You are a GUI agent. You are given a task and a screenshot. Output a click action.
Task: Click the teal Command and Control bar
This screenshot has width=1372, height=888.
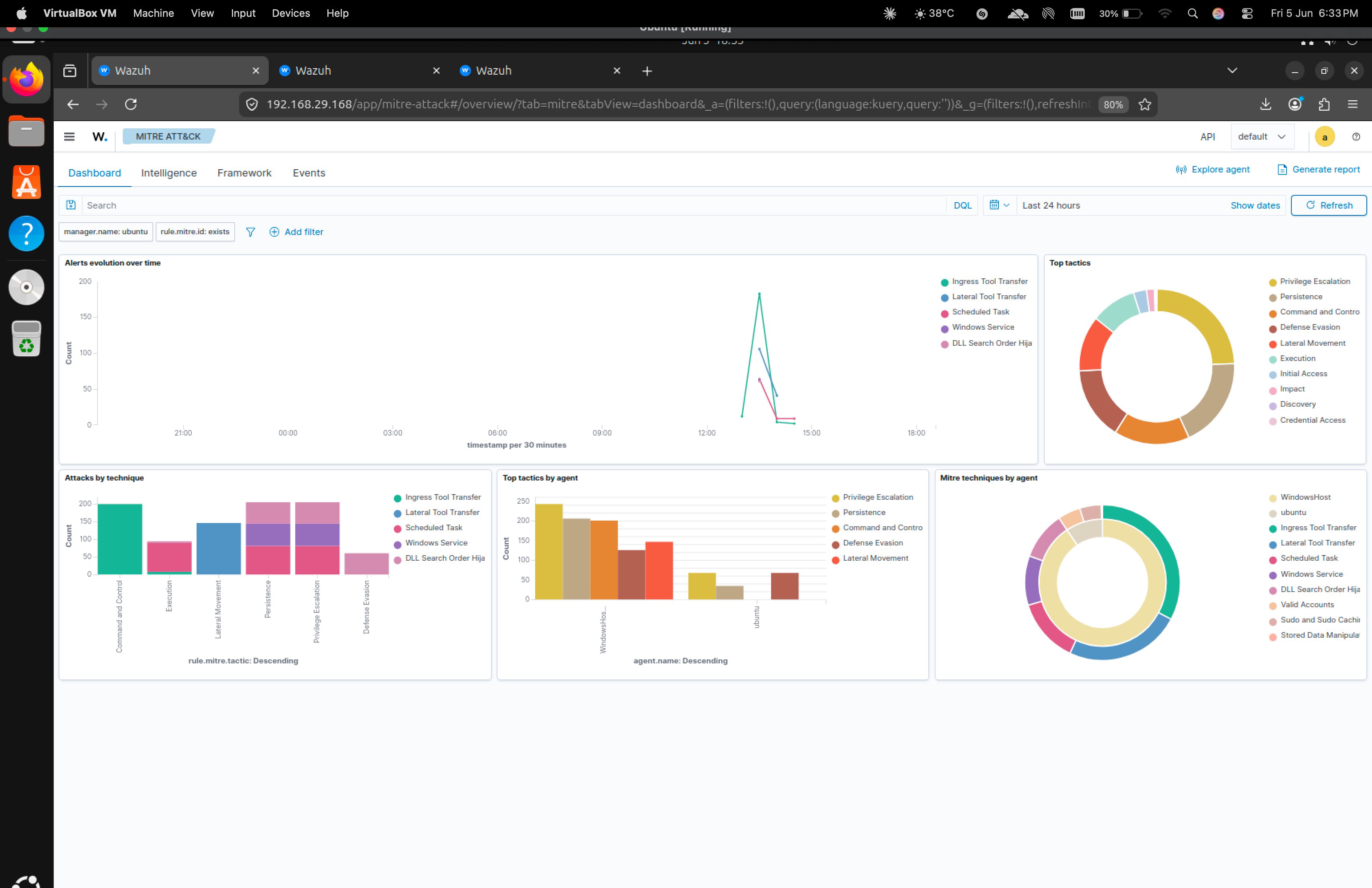(x=120, y=539)
